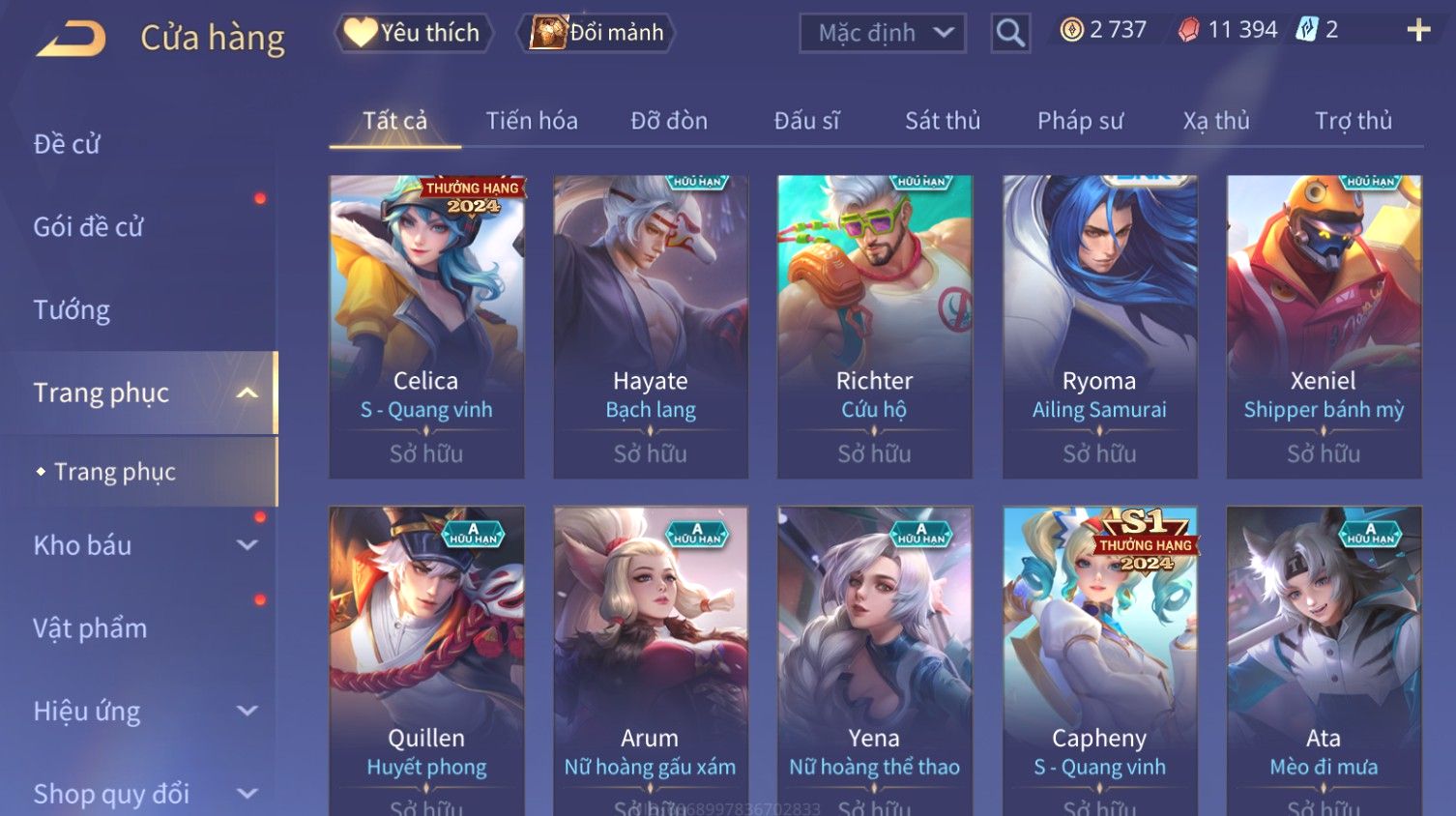
Task: Collapse the Trang phục sidebar section
Action: tap(248, 393)
